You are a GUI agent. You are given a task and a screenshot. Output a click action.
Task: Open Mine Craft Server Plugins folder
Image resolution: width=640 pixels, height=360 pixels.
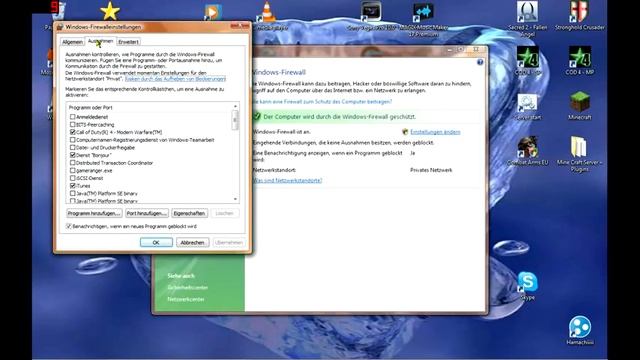(x=580, y=154)
